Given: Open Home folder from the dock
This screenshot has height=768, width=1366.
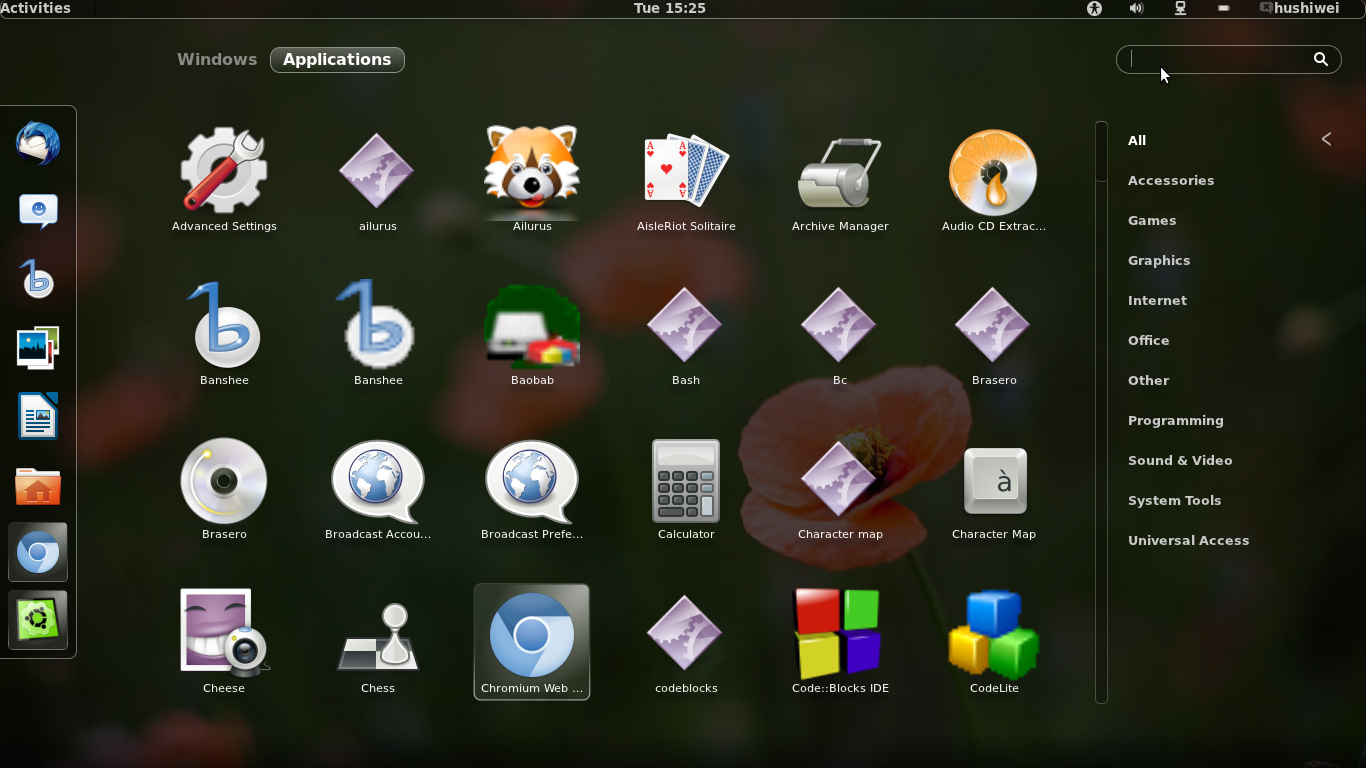Looking at the screenshot, I should (x=38, y=485).
